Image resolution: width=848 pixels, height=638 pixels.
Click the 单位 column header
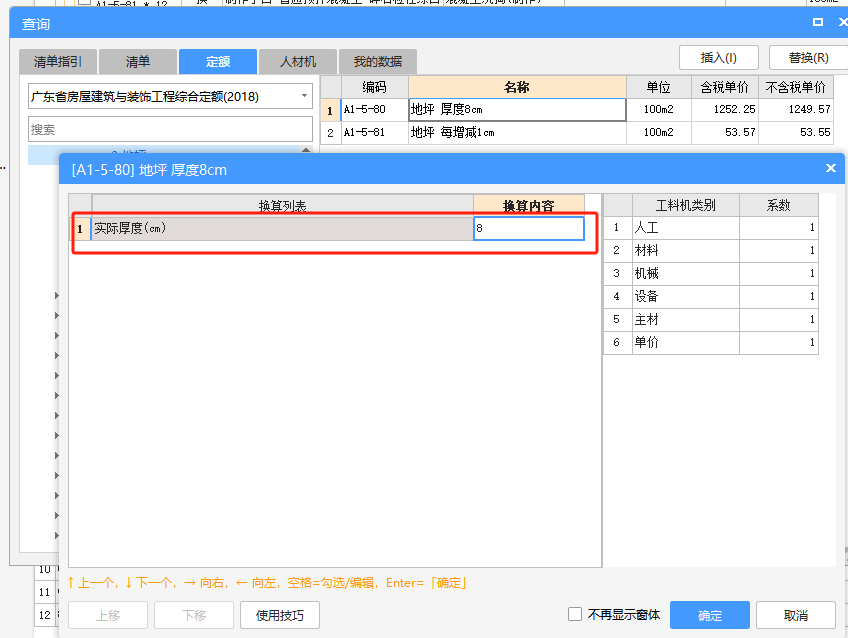point(659,87)
